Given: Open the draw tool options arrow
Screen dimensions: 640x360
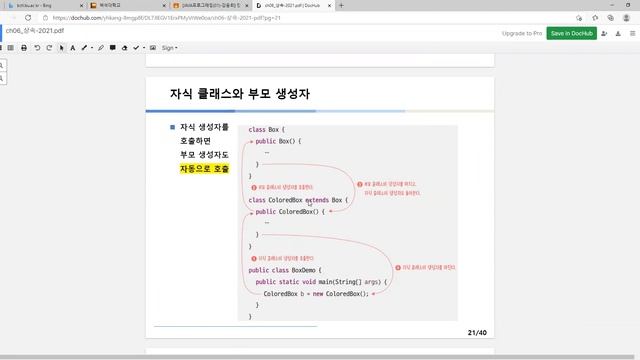Looking at the screenshot, I should 92,48.
